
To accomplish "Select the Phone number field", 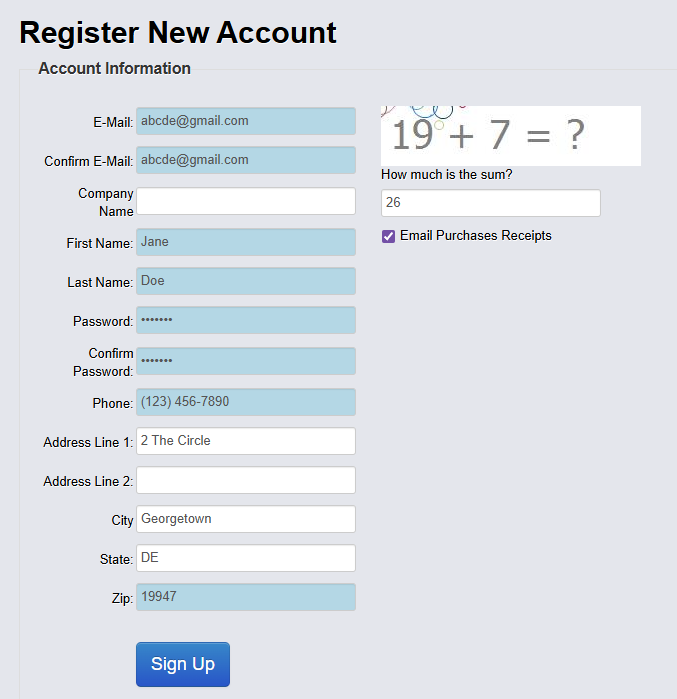I will (246, 402).
